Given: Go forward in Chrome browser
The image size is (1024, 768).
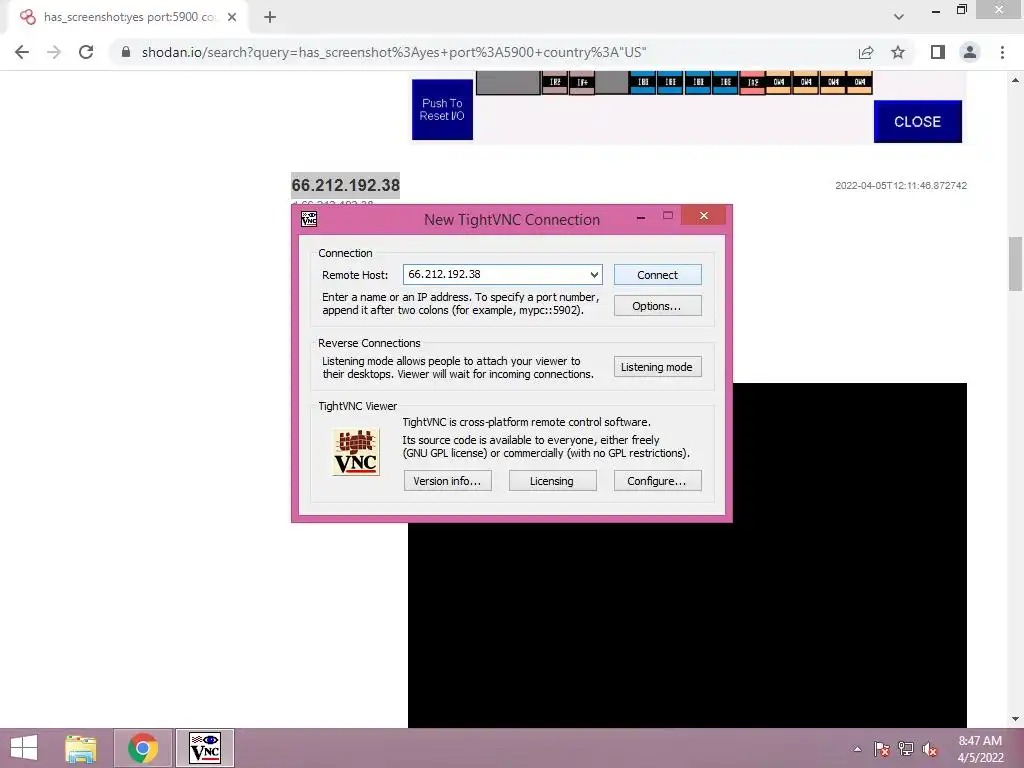Looking at the screenshot, I should point(54,52).
